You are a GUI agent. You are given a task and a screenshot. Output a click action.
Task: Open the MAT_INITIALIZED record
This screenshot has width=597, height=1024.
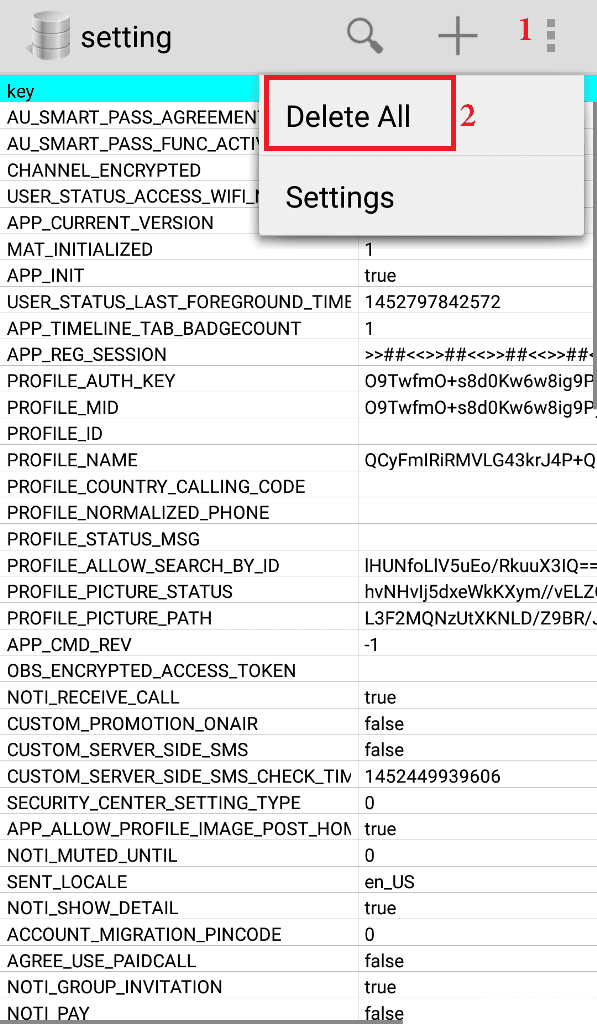[120, 249]
